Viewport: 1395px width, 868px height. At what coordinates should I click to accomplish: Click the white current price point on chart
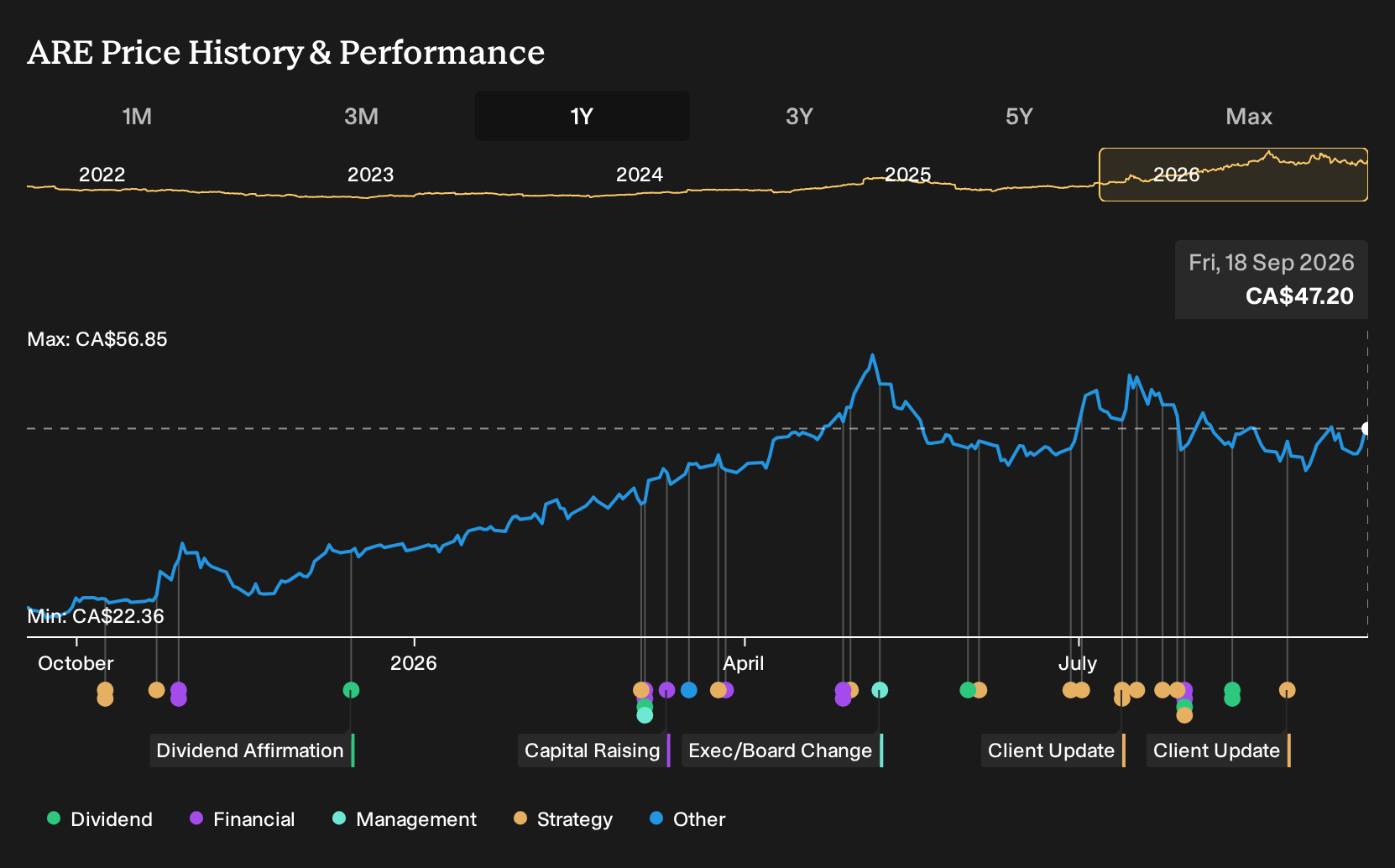click(1366, 429)
